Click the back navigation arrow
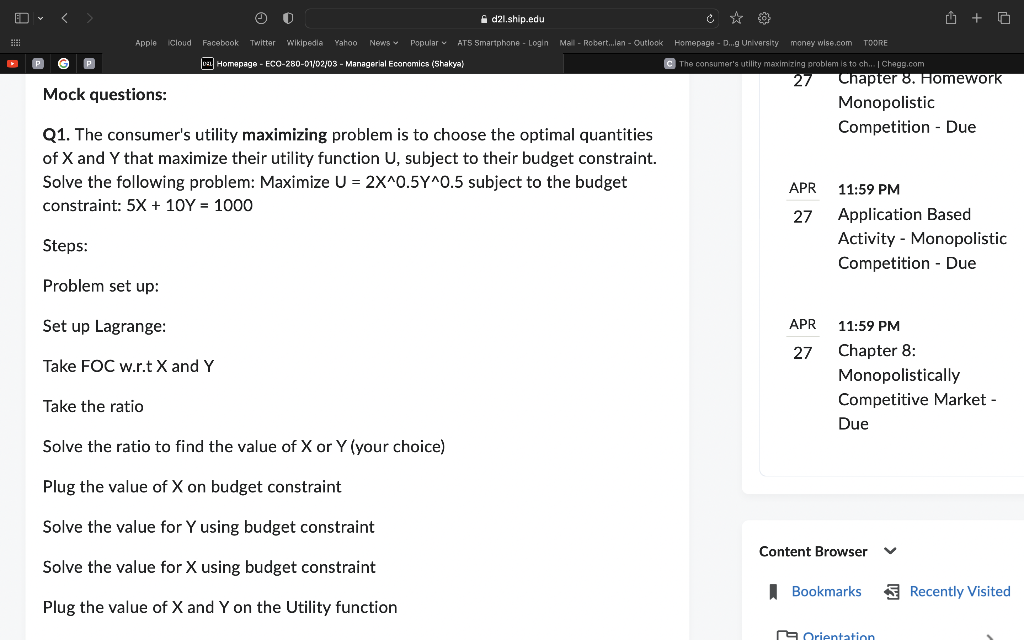 pyautogui.click(x=64, y=17)
